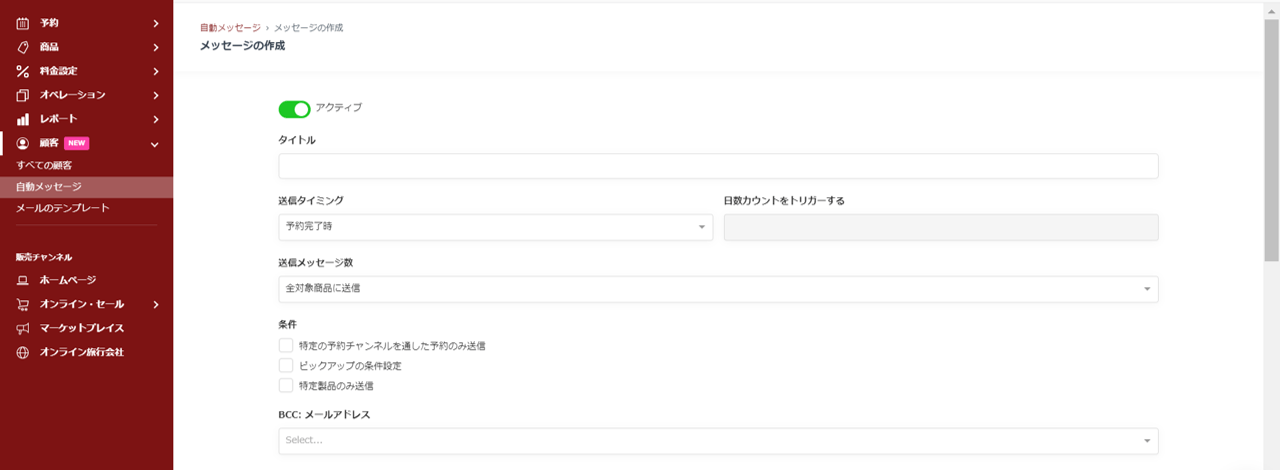
Task: Toggle the アクティブ switch off
Action: (x=294, y=109)
